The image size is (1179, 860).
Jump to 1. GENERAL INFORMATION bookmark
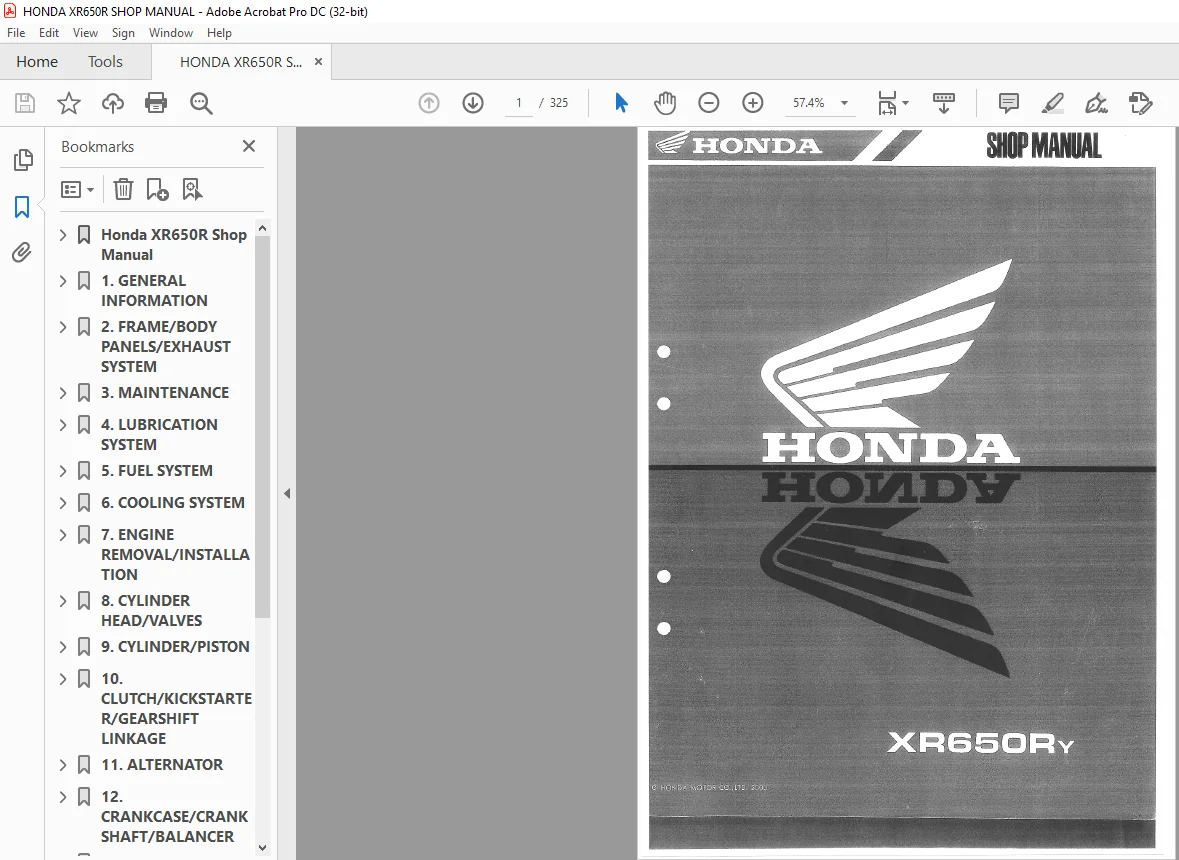point(154,290)
